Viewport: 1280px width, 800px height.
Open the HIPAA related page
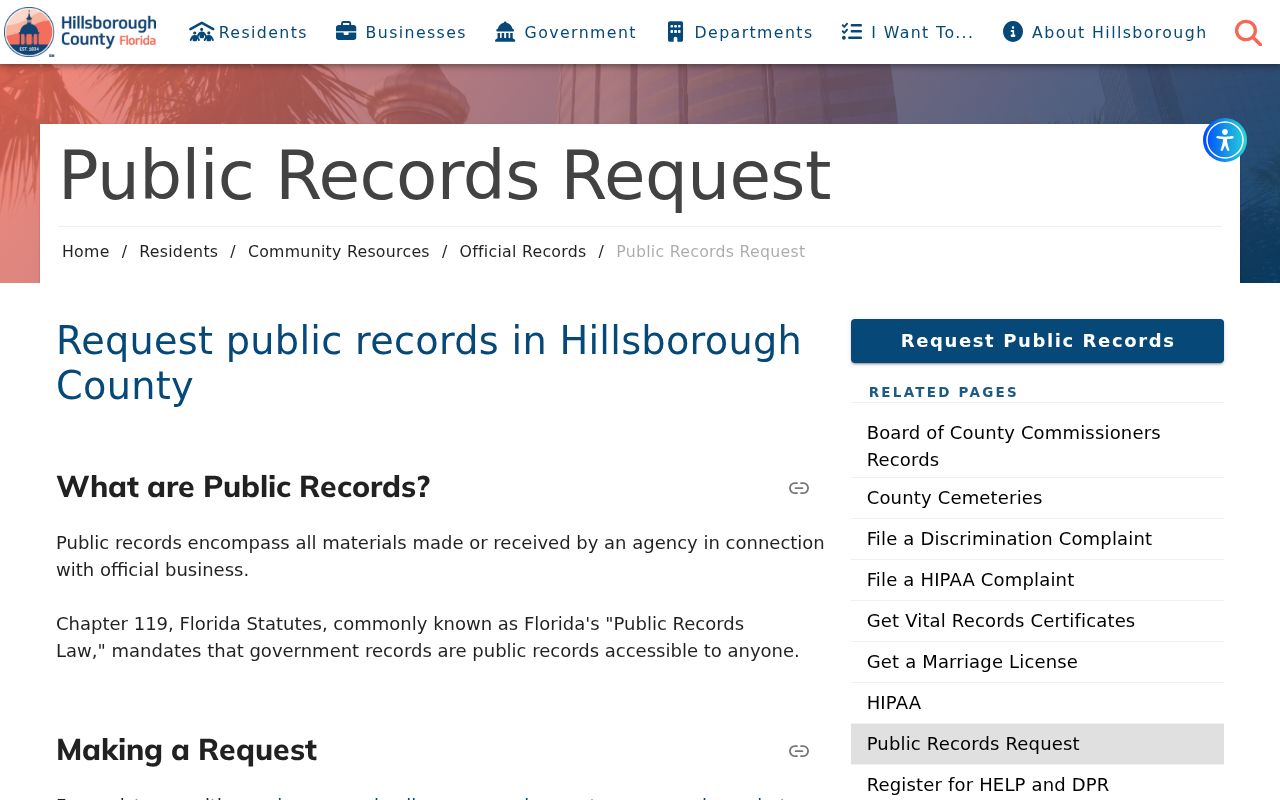1037,703
